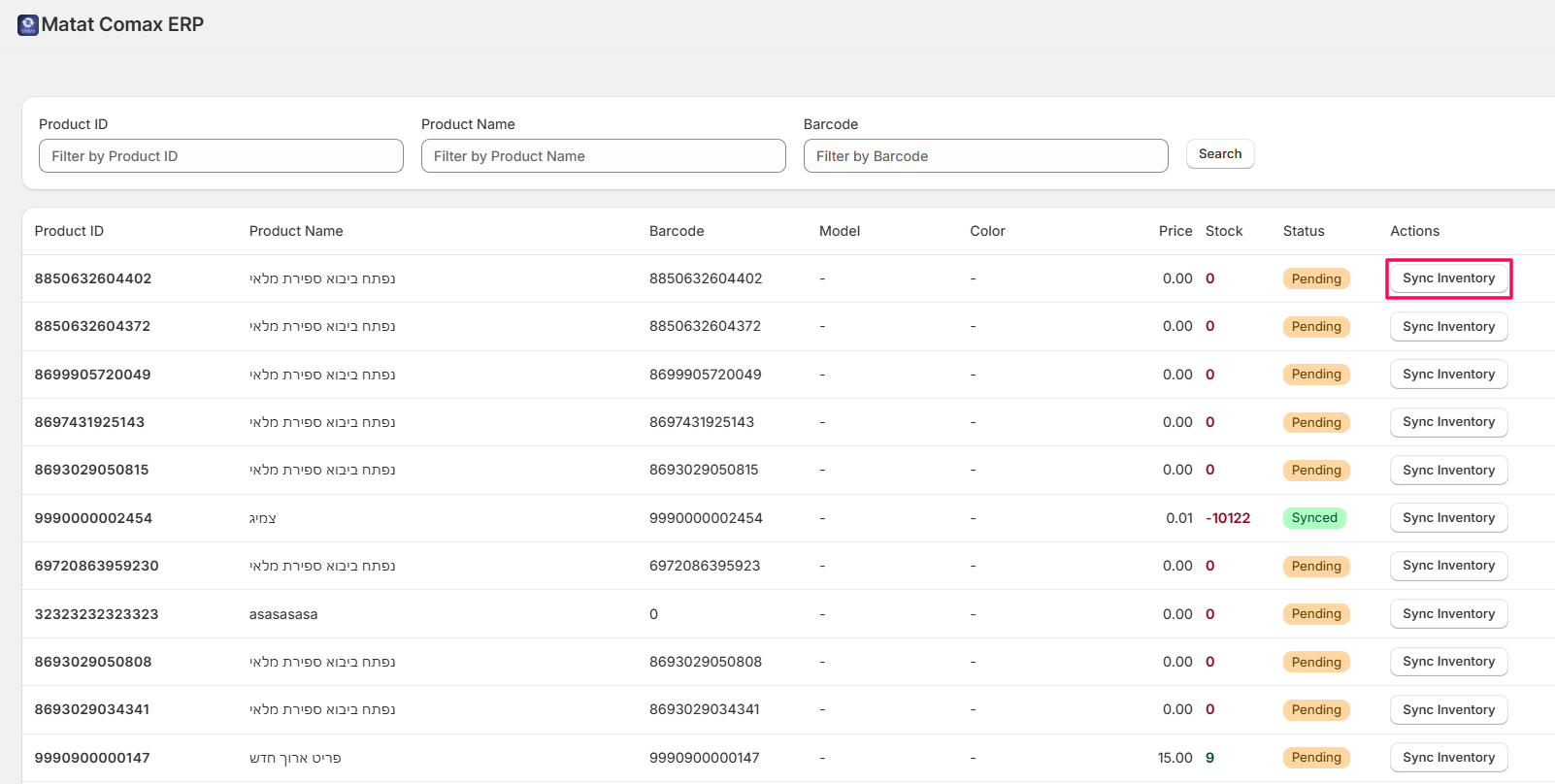This screenshot has width=1555, height=784.
Task: Sync Inventory for product 8850632604402
Action: pos(1448,278)
